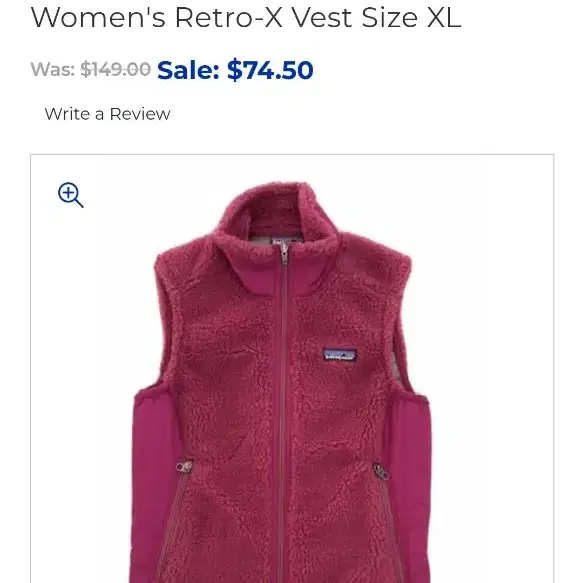
Task: Click the "Was:" label before original price
Action: 53,69
